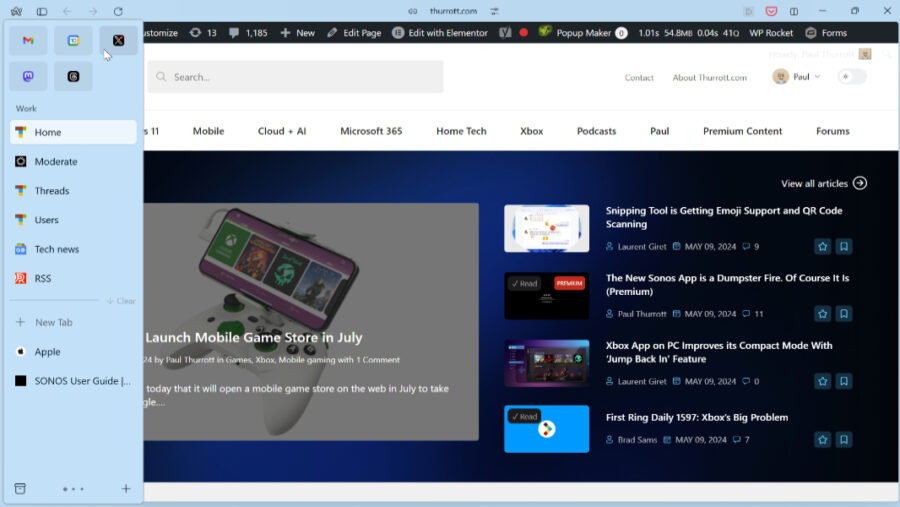Screen dimensions: 900x507
Task: Open the pinned Threads favorite
Action: pos(73,77)
